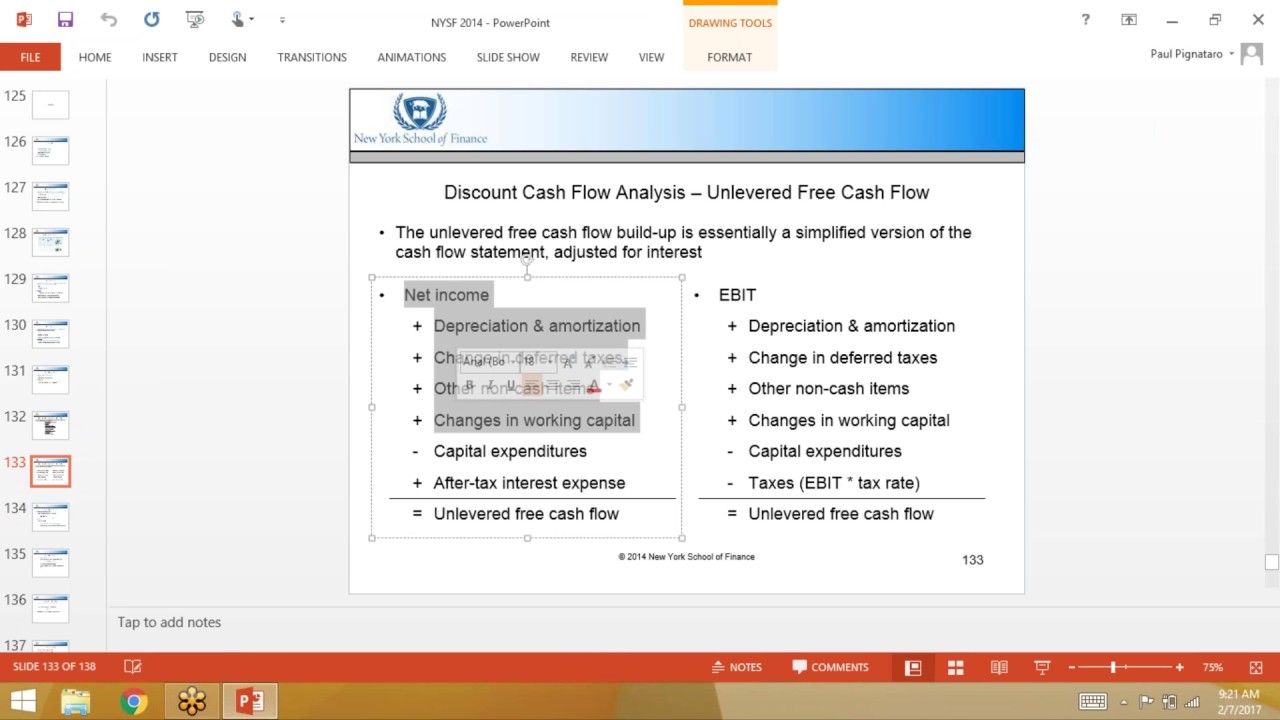Click the user account picture icon

pyautogui.click(x=1251, y=54)
